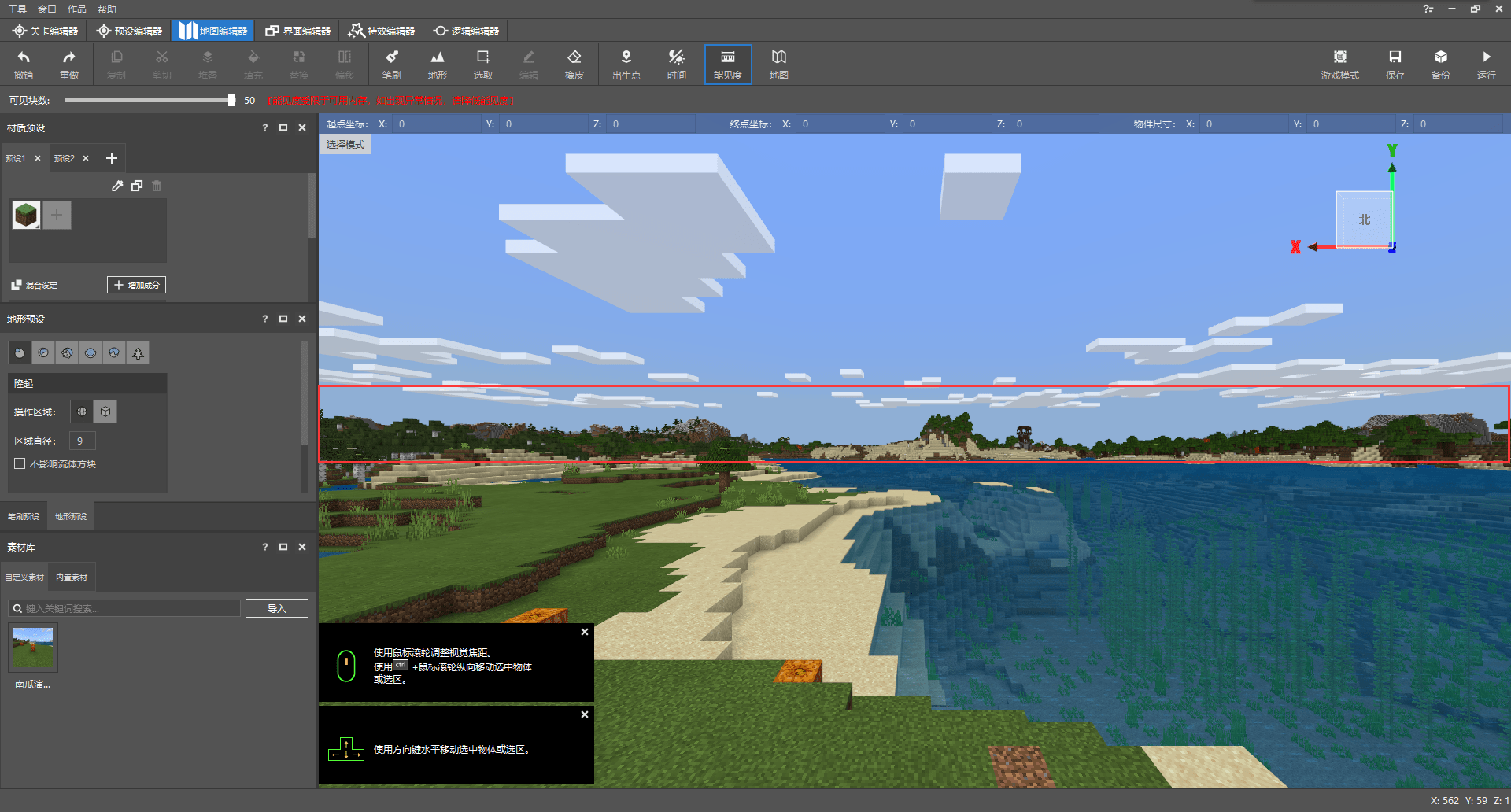The height and width of the screenshot is (812, 1511).
Task: Open the 工具 menu
Action: [x=17, y=9]
